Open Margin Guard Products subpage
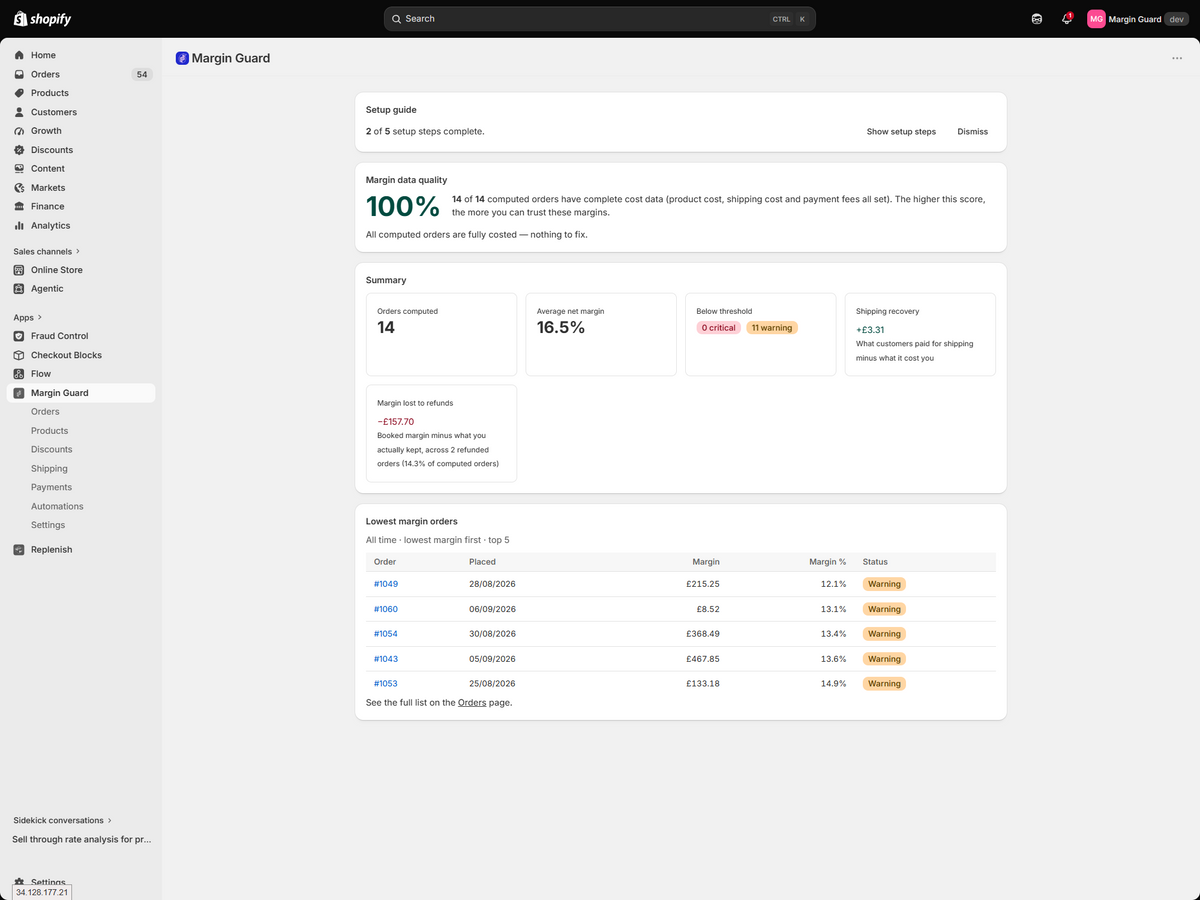This screenshot has width=1200, height=900. (x=49, y=431)
